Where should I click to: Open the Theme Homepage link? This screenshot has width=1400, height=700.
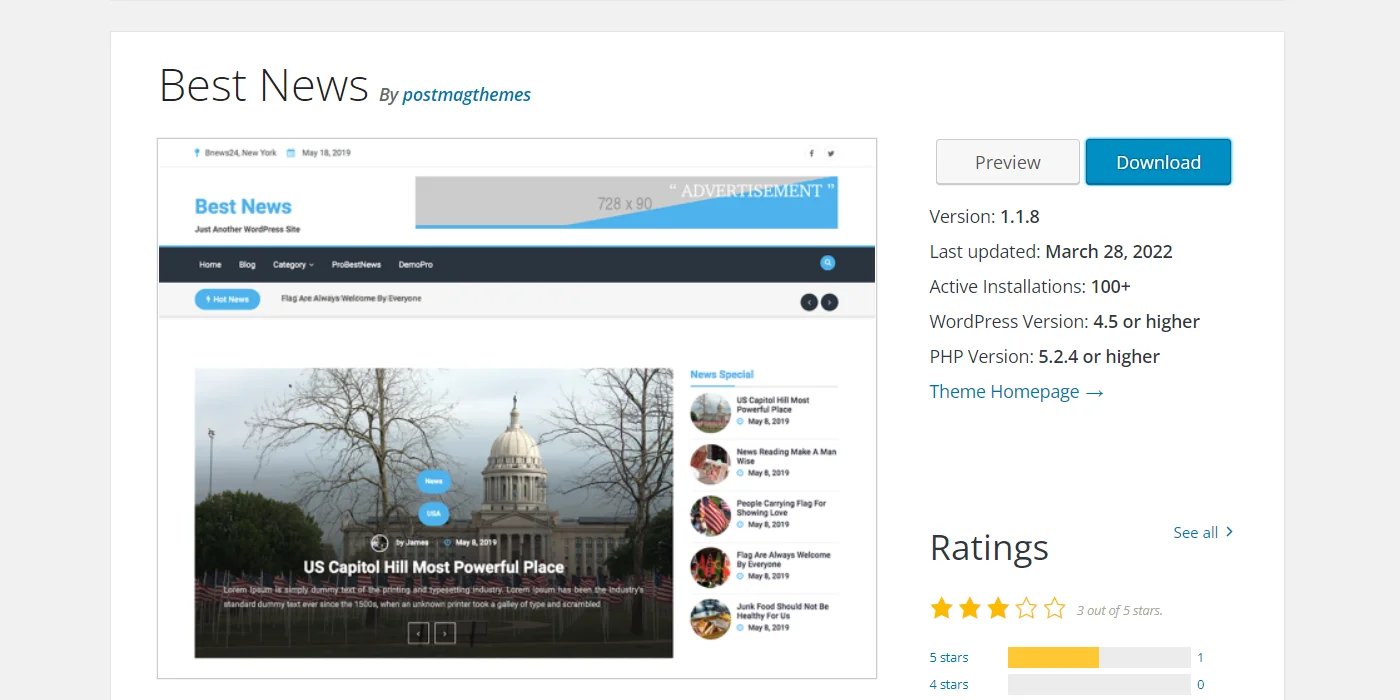pos(1016,391)
